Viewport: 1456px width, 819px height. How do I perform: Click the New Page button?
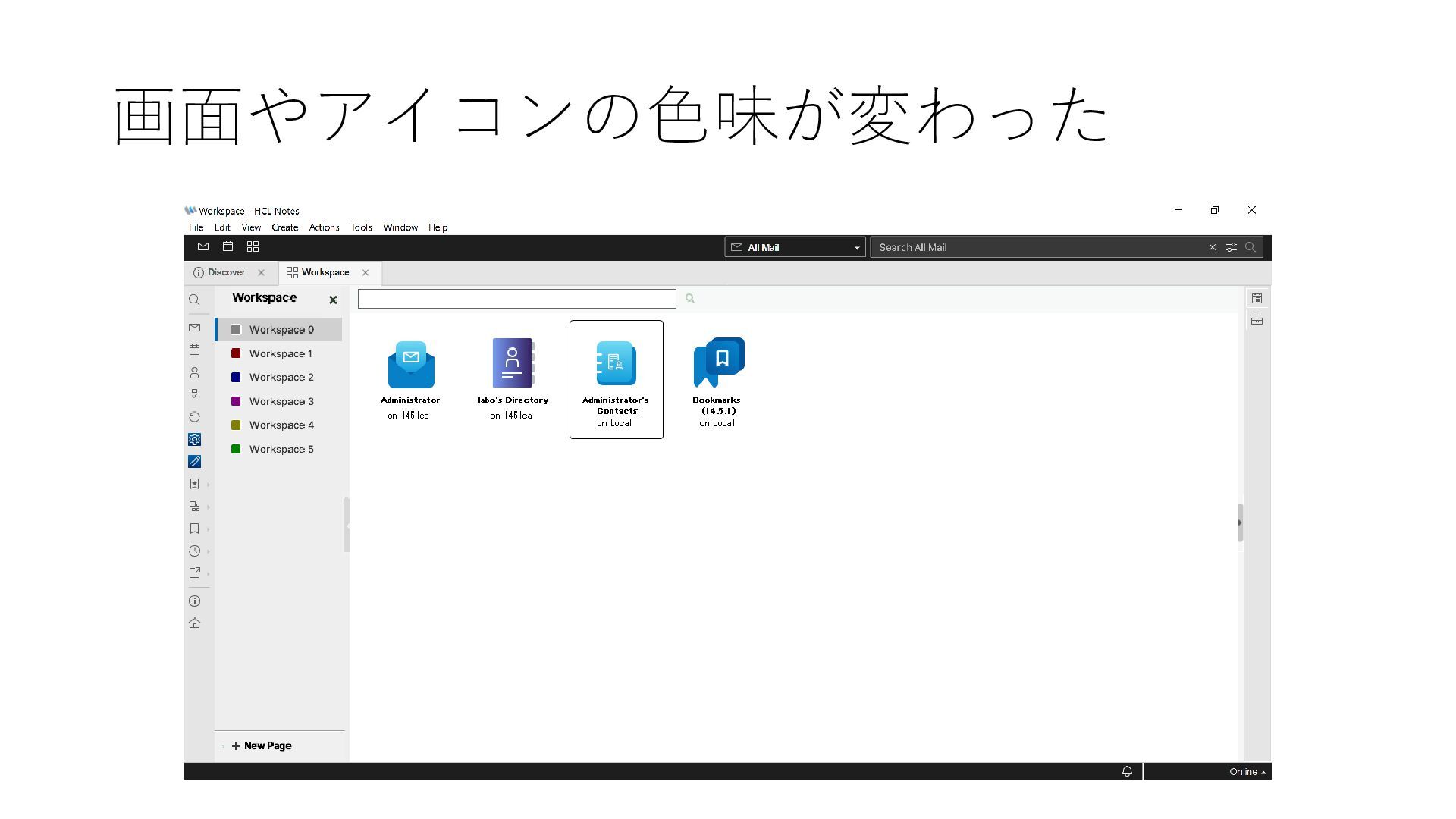click(262, 745)
